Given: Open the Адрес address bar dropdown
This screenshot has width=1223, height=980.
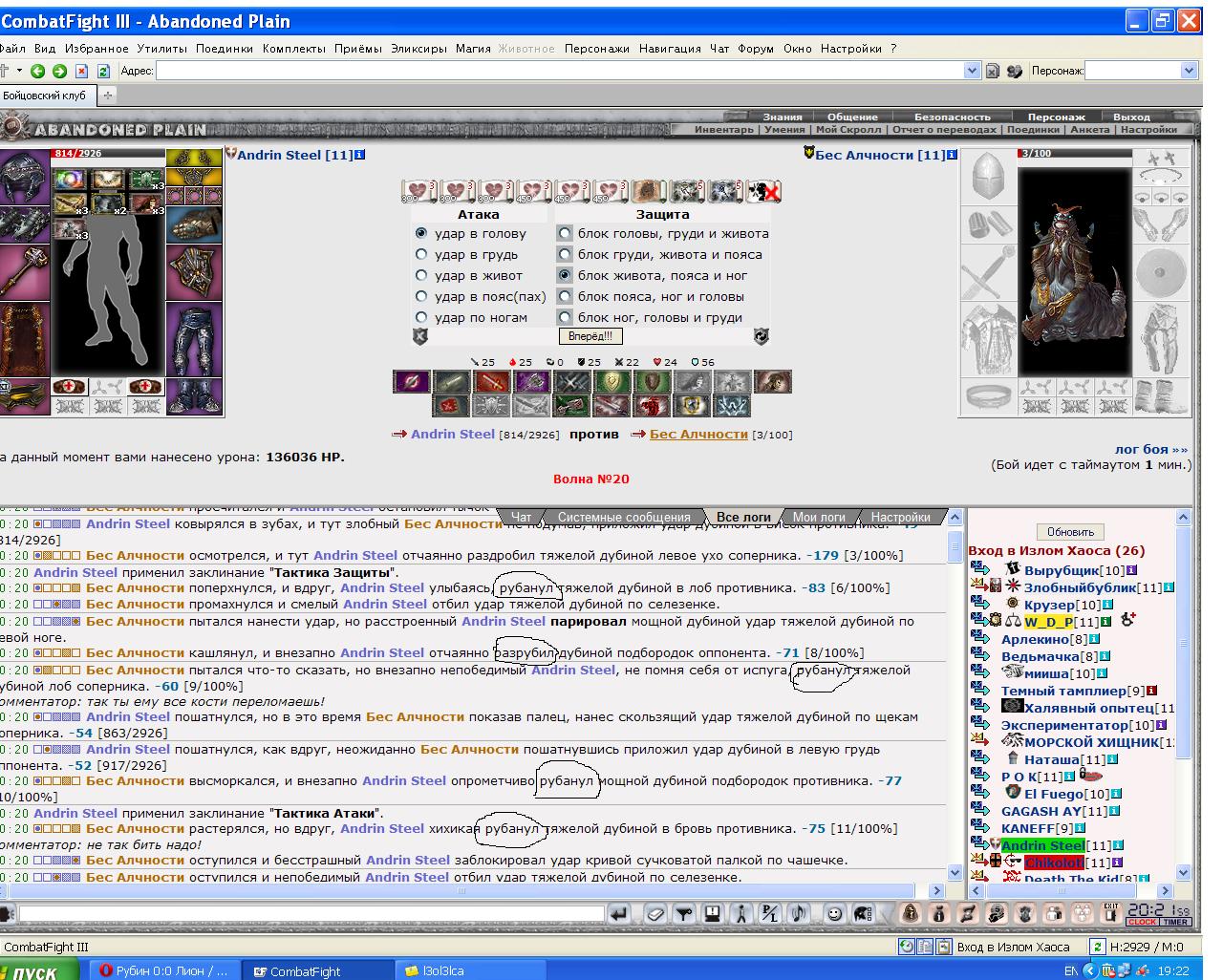Looking at the screenshot, I should (x=972, y=70).
